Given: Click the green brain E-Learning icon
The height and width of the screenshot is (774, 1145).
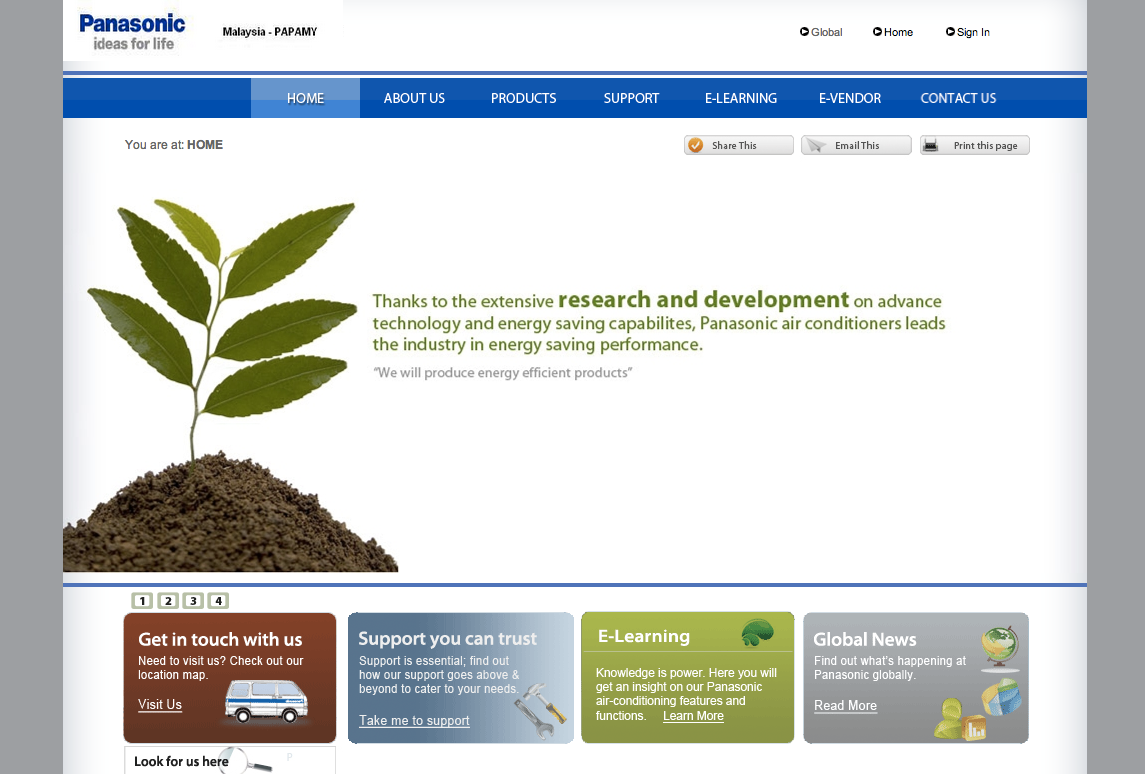Looking at the screenshot, I should [758, 633].
